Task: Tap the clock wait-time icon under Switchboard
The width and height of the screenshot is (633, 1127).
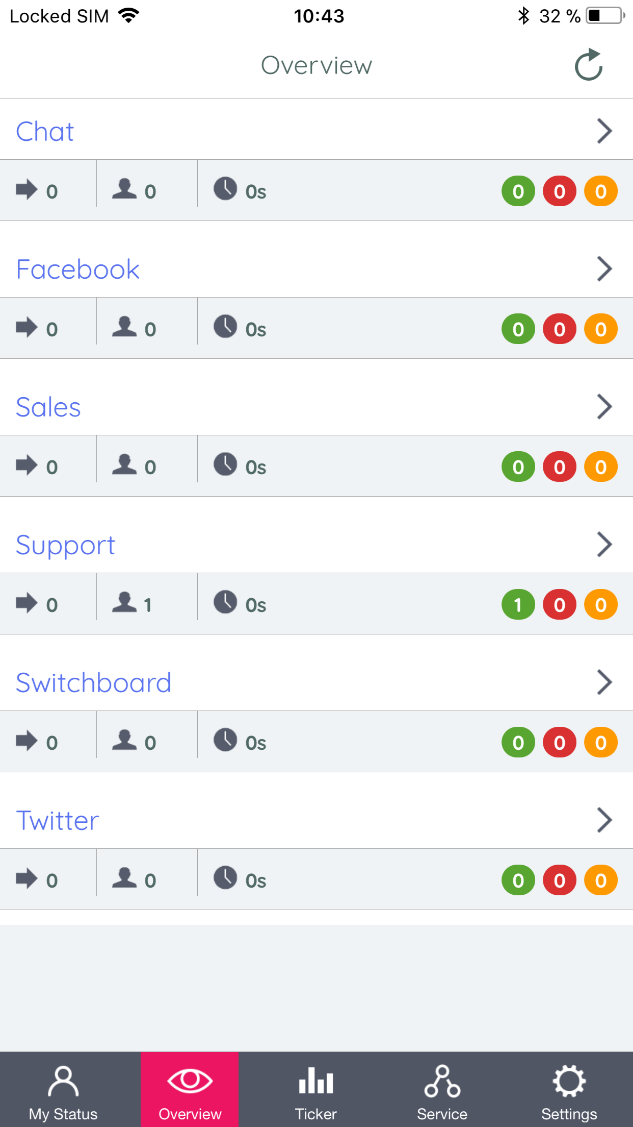Action: [226, 741]
